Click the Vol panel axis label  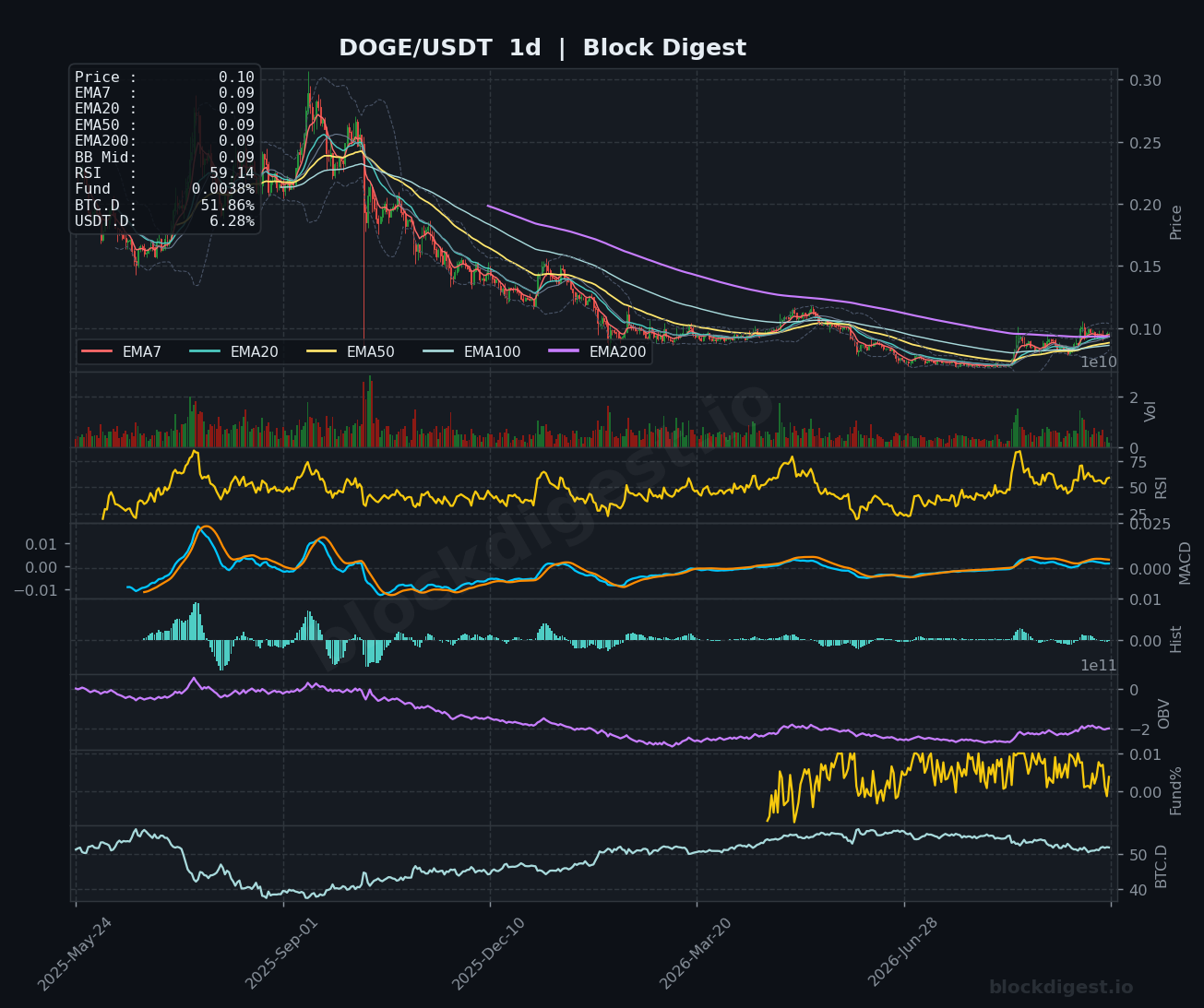pyautogui.click(x=1150, y=410)
